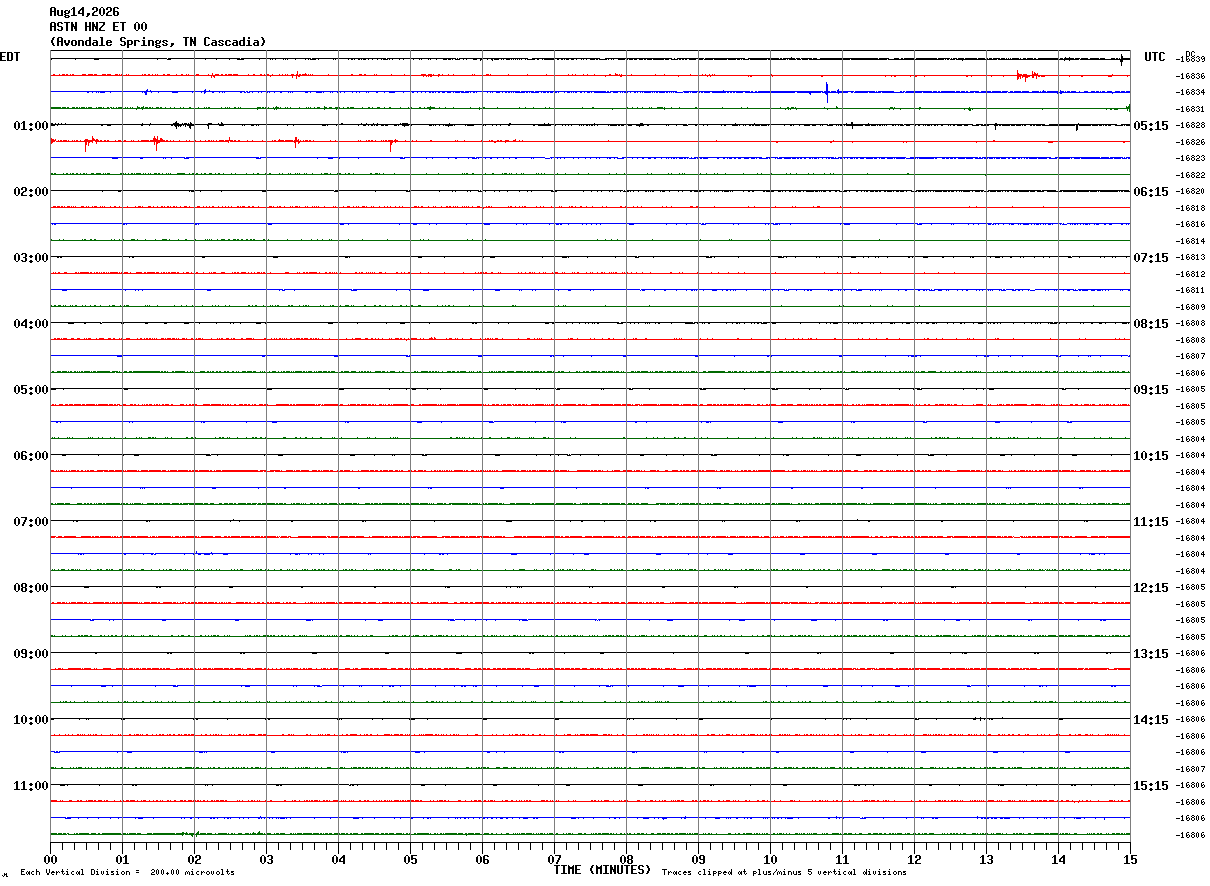Screen dimensions: 1210x886
Task: Click the red burst near minute 13.5
Action: (1030, 75)
